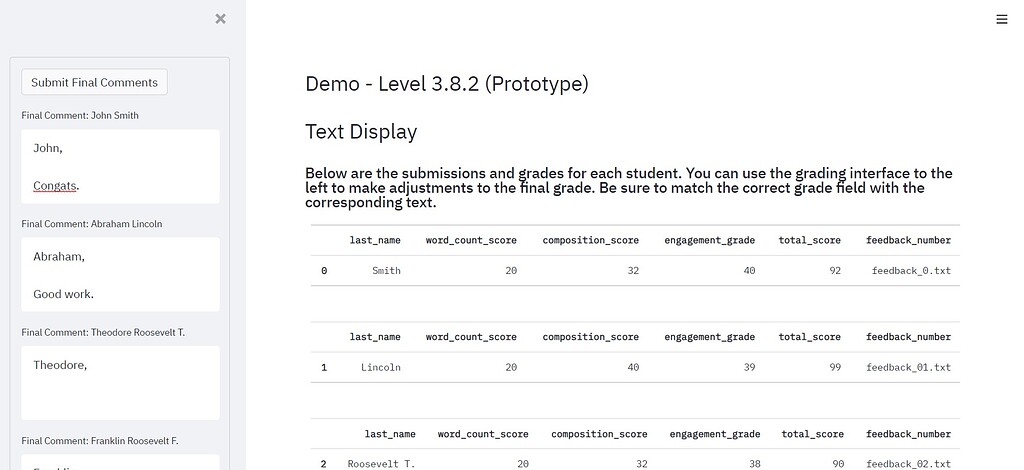Click composition_score header in Lincoln's table
This screenshot has height=470, width=1024.
590,337
